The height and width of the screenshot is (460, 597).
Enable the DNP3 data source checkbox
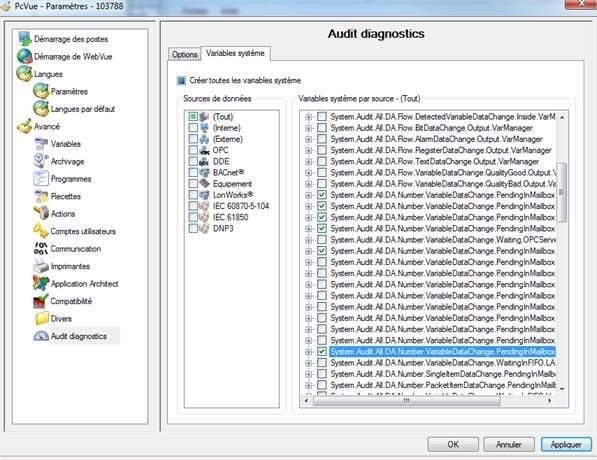193,228
